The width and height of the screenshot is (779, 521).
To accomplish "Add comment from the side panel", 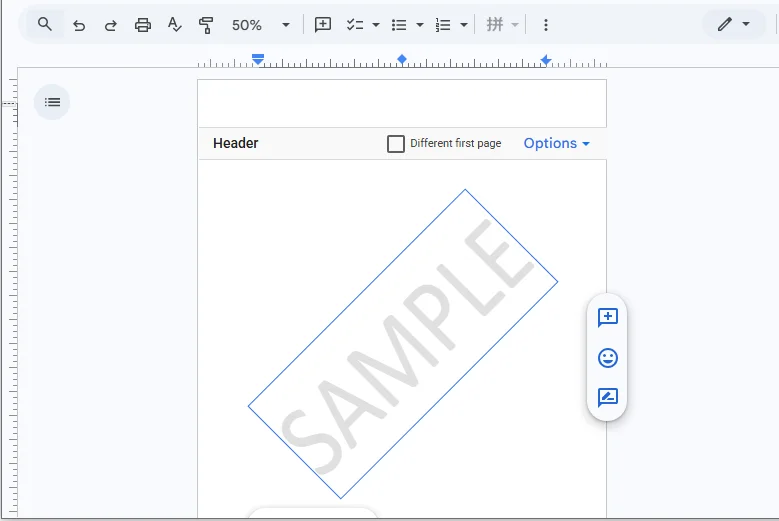I will (608, 317).
